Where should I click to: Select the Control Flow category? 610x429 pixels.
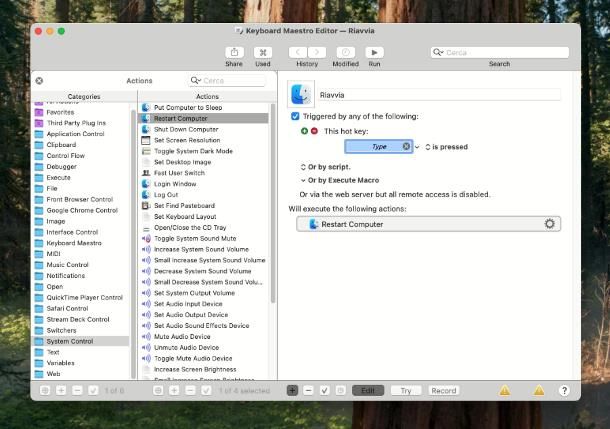(80, 156)
